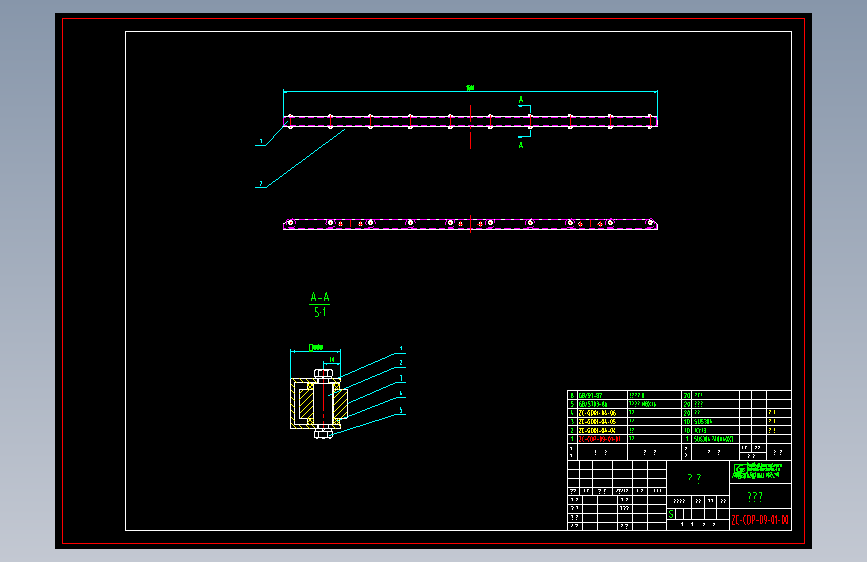Select green standard code in parts list row 5
867x562 pixels.
pyautogui.click(x=592, y=404)
